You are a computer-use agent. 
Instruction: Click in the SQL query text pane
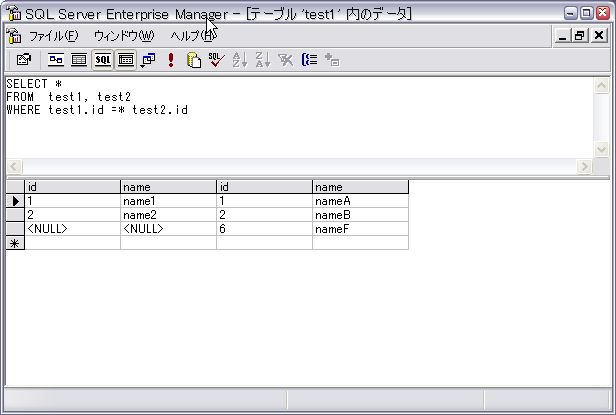tap(300, 125)
